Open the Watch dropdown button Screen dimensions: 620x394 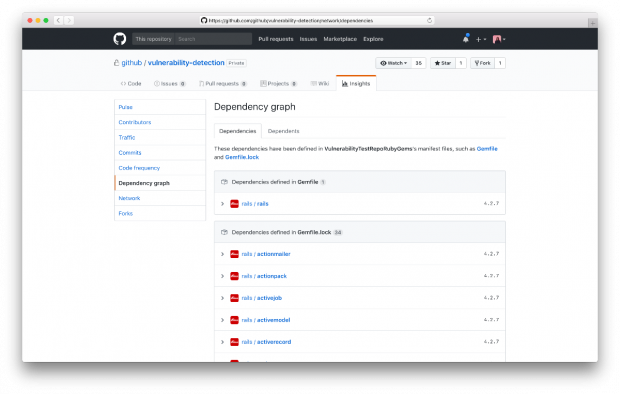(393, 63)
